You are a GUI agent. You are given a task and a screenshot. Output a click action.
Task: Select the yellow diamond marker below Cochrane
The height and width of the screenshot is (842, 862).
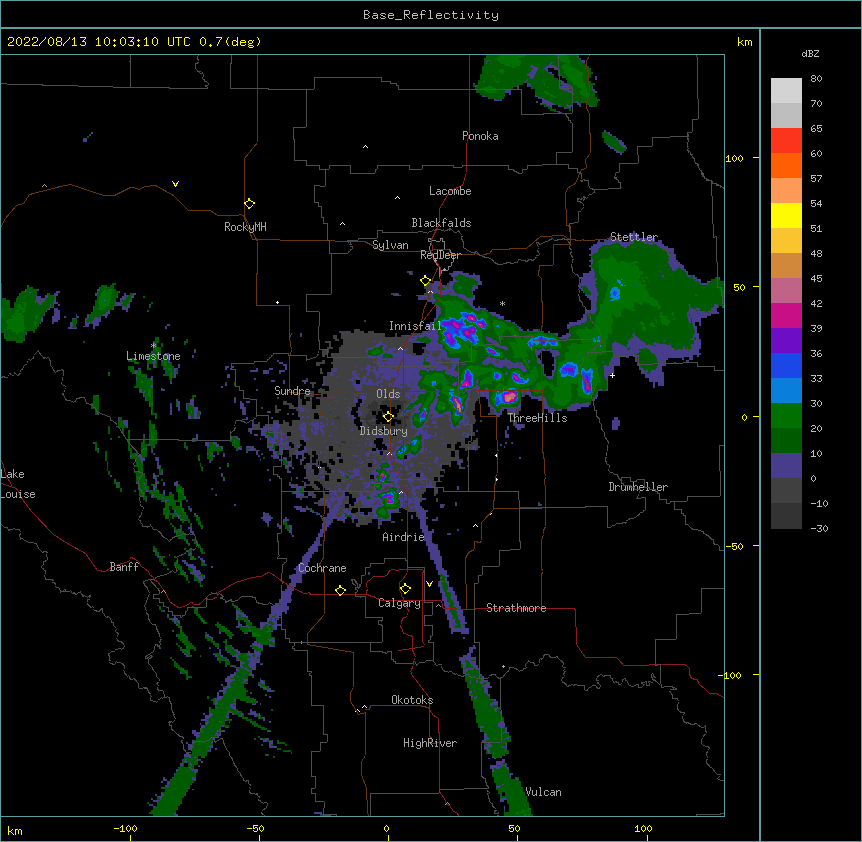pos(340,590)
